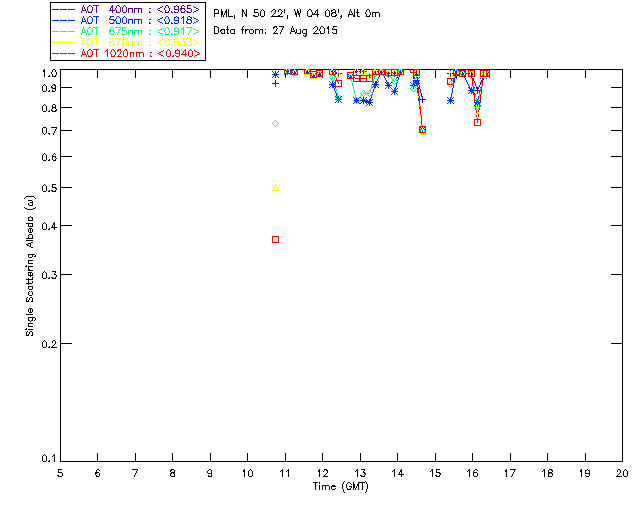Click the Time (GMT) x-axis label

[x=340, y=487]
